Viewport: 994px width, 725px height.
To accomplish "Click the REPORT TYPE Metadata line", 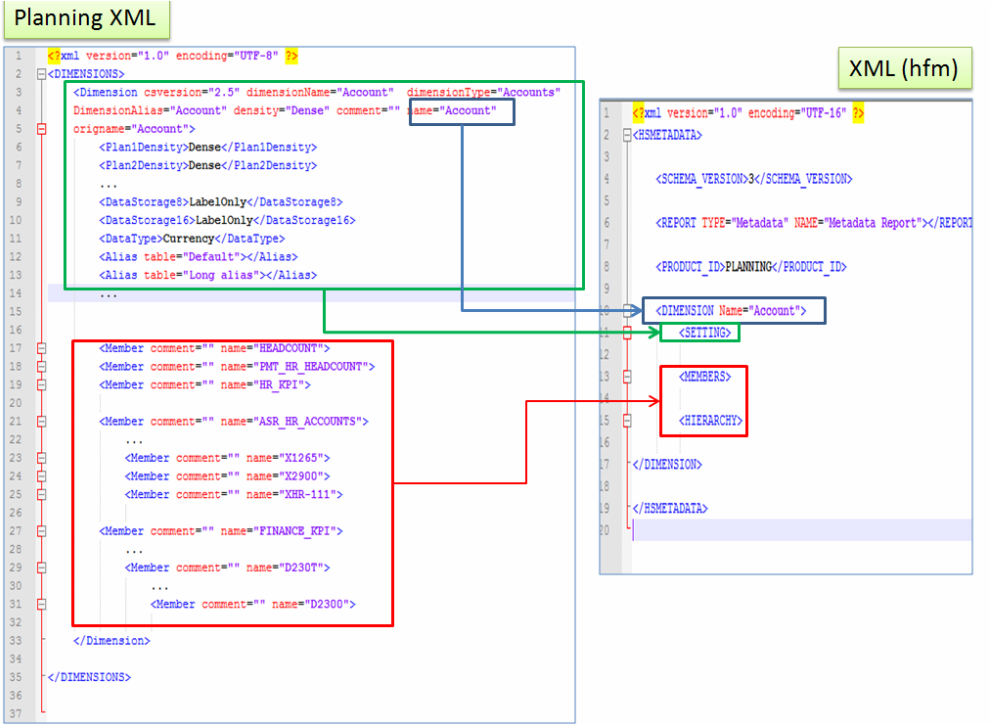I will 800,223.
